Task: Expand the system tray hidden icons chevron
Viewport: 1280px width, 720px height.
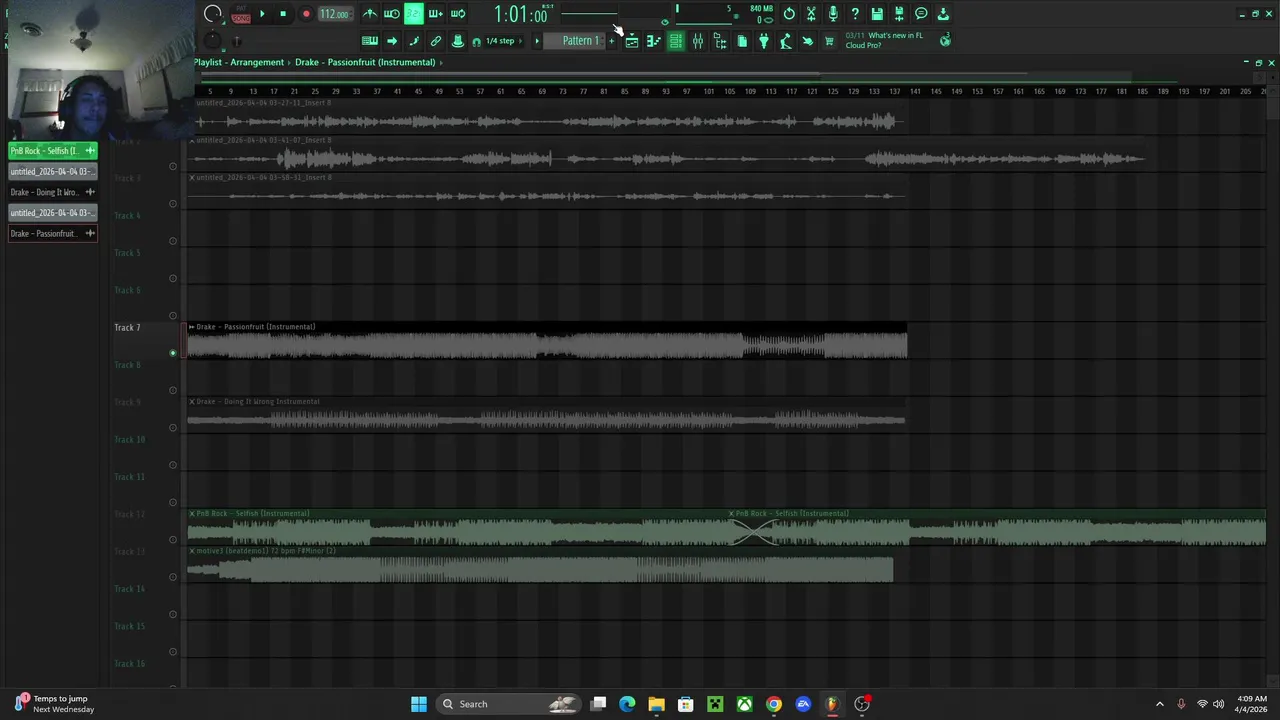Action: tap(1160, 704)
